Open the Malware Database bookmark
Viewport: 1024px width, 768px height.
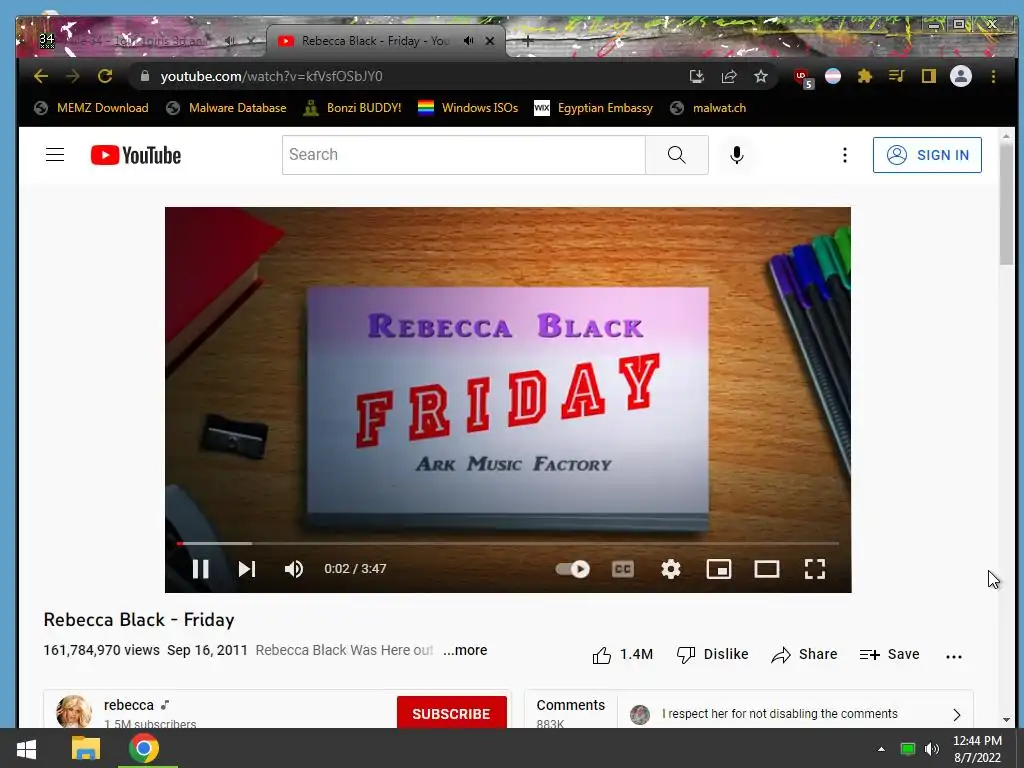(x=226, y=108)
